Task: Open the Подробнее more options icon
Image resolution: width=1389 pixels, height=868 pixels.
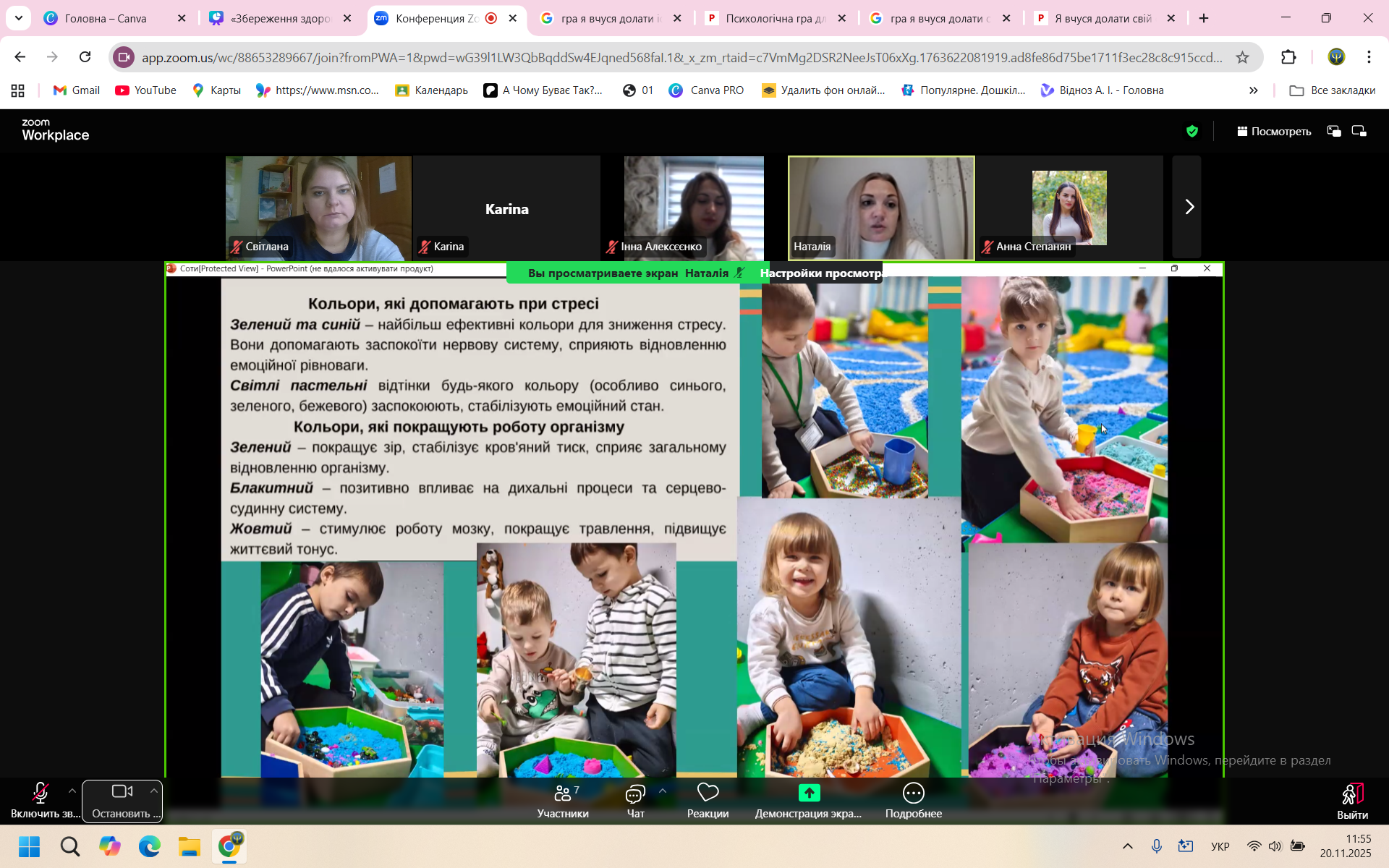Action: click(914, 793)
